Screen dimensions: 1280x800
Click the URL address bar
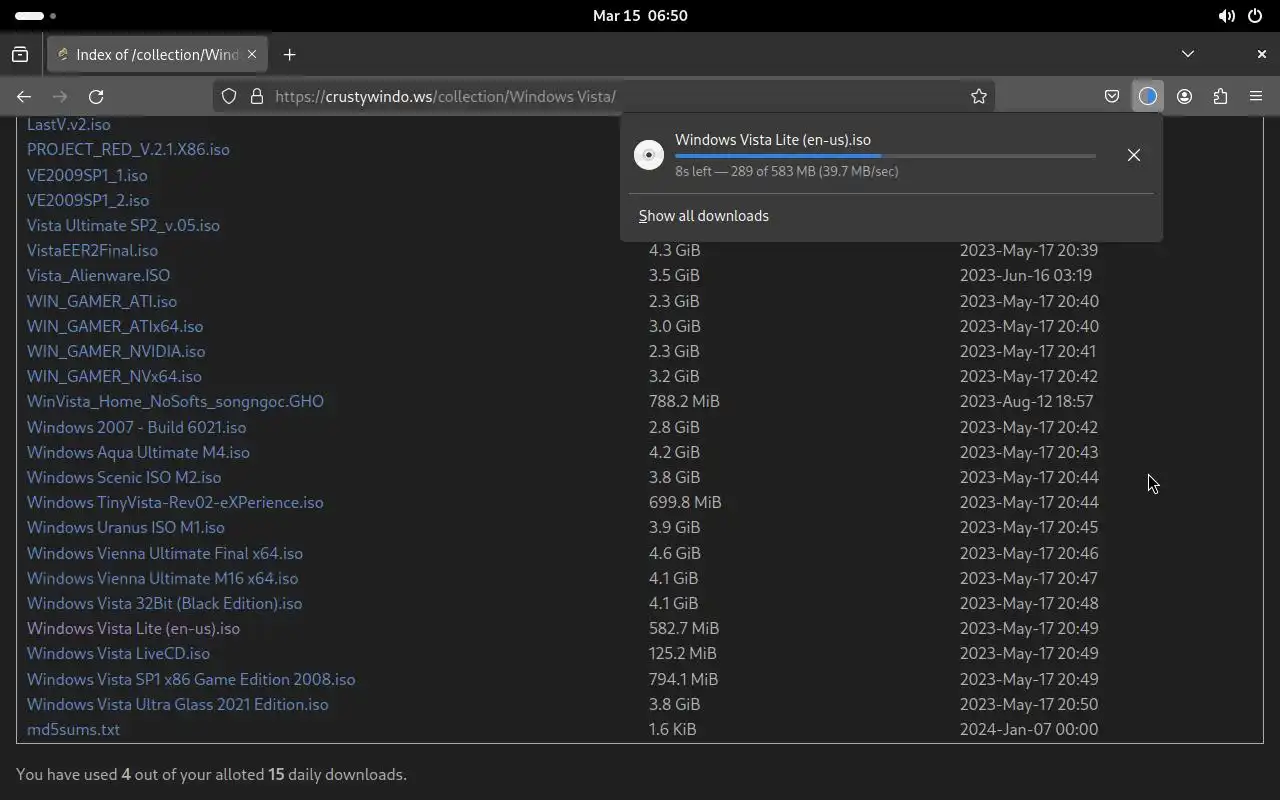point(600,97)
